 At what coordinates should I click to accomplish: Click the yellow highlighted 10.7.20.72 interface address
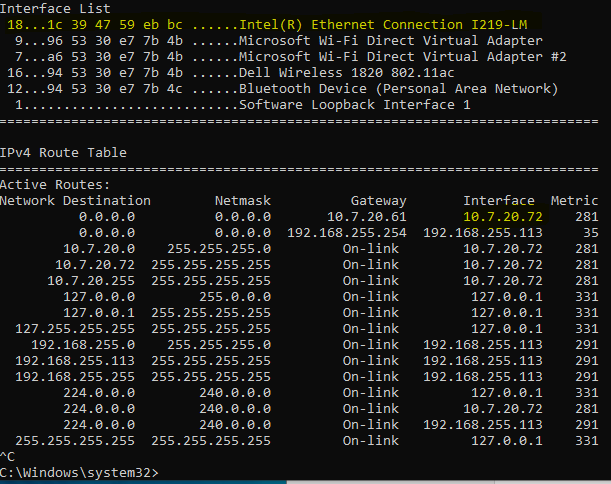point(503,217)
